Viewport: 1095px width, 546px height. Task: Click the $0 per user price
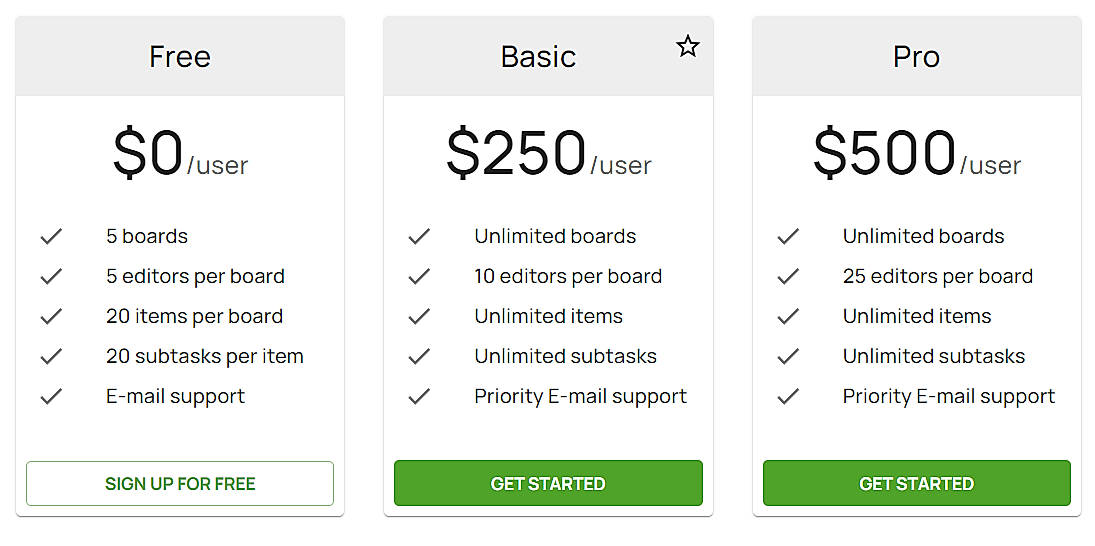point(180,155)
